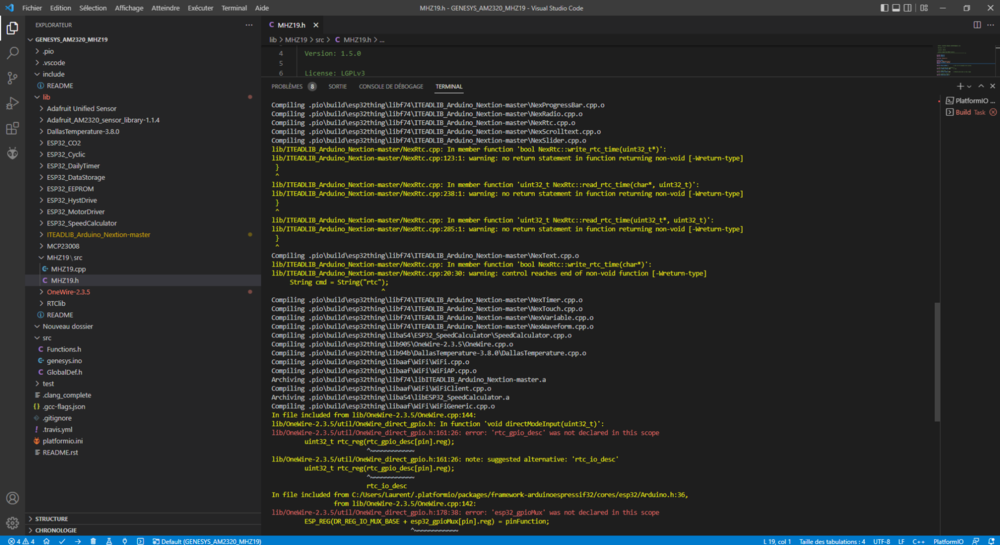Open the Run and Debug view

coord(12,103)
